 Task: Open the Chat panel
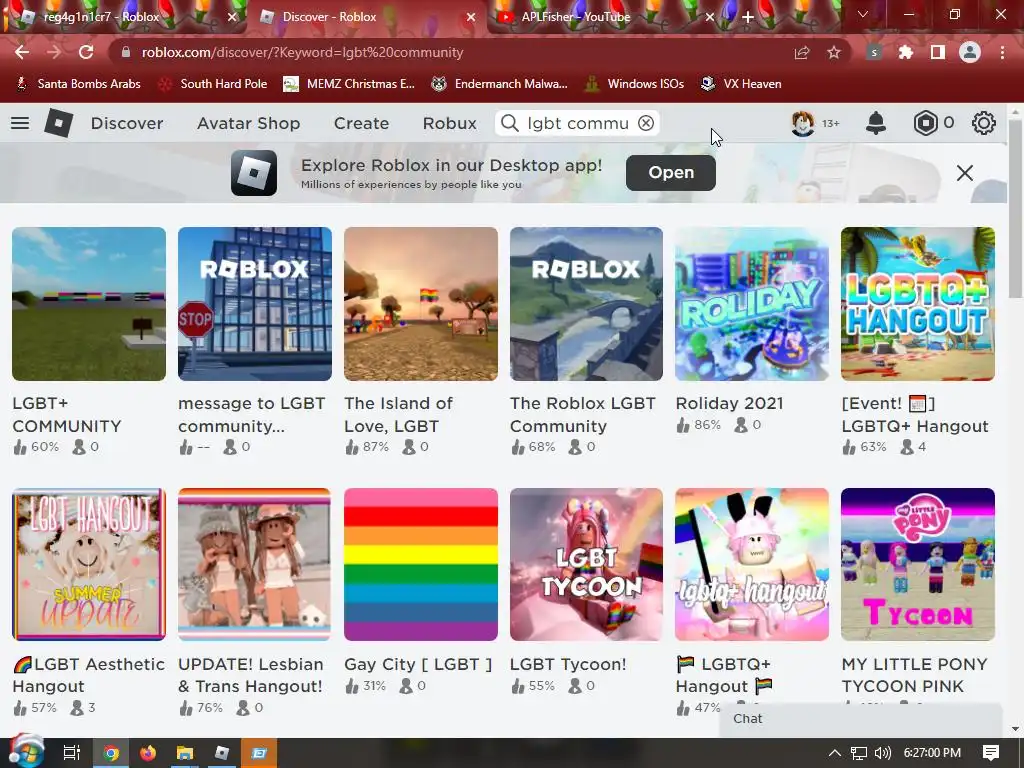(x=860, y=719)
